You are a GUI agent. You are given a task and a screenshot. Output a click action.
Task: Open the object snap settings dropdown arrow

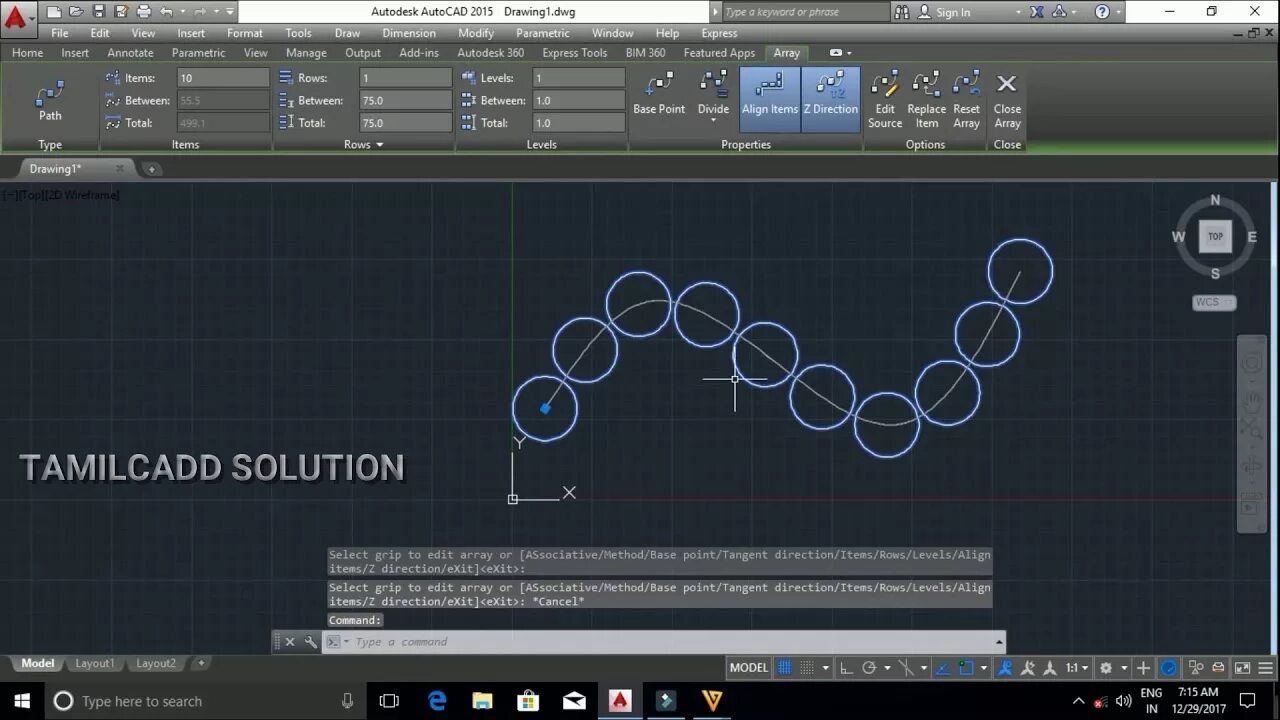(x=984, y=668)
